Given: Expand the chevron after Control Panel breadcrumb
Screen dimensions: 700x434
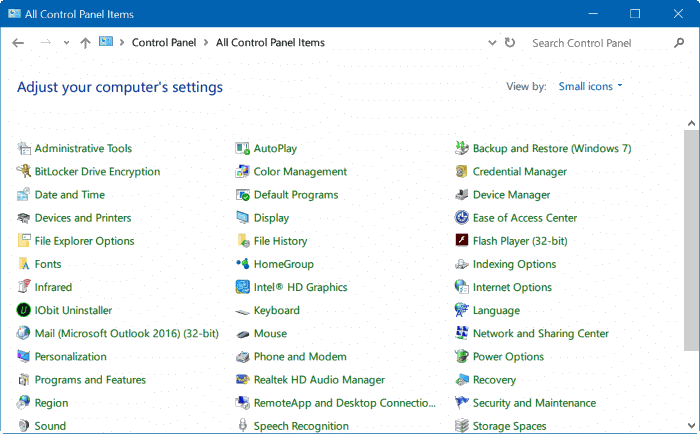Looking at the screenshot, I should (x=206, y=42).
